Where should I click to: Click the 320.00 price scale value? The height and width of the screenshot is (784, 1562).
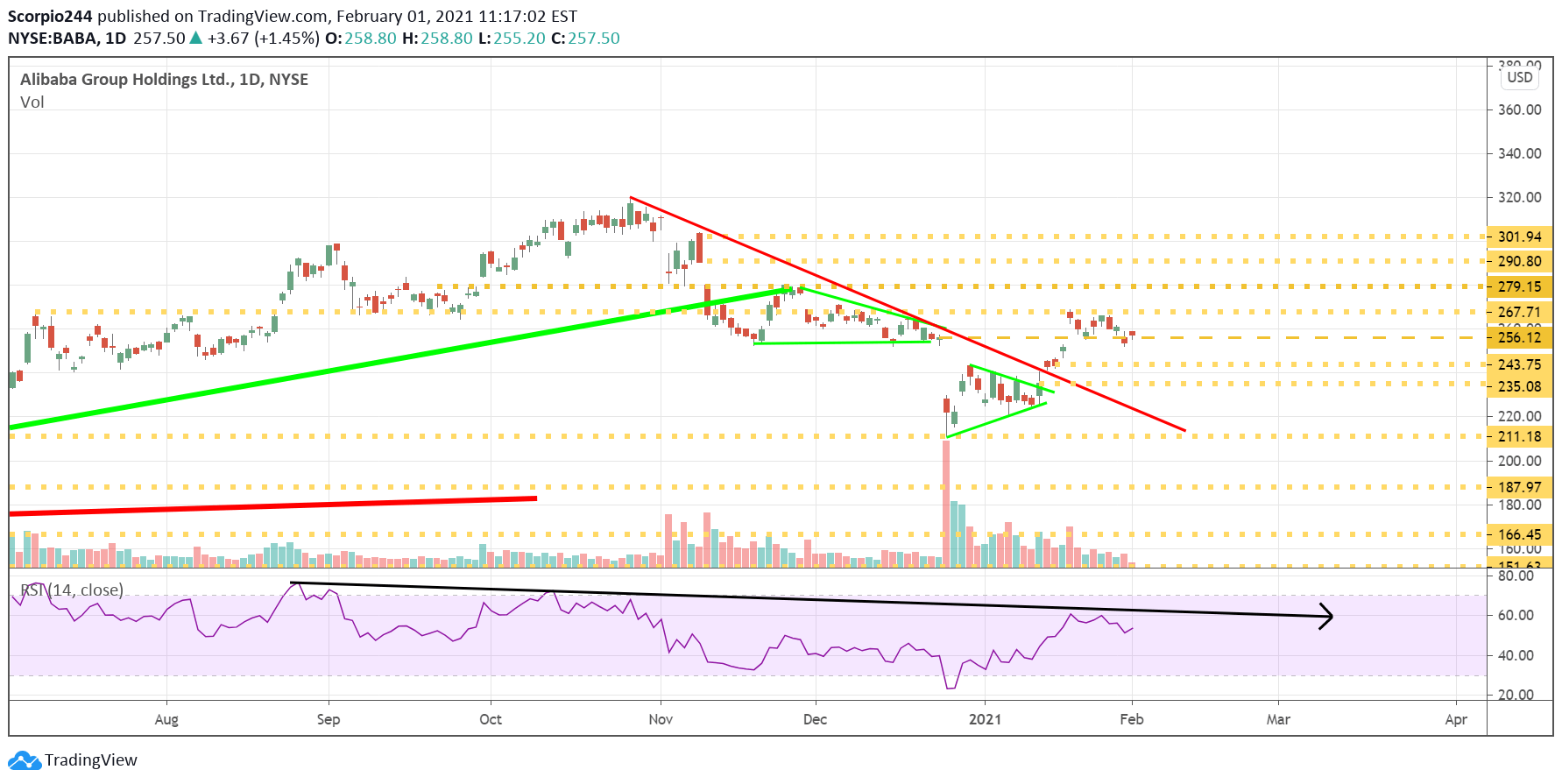(1520, 197)
